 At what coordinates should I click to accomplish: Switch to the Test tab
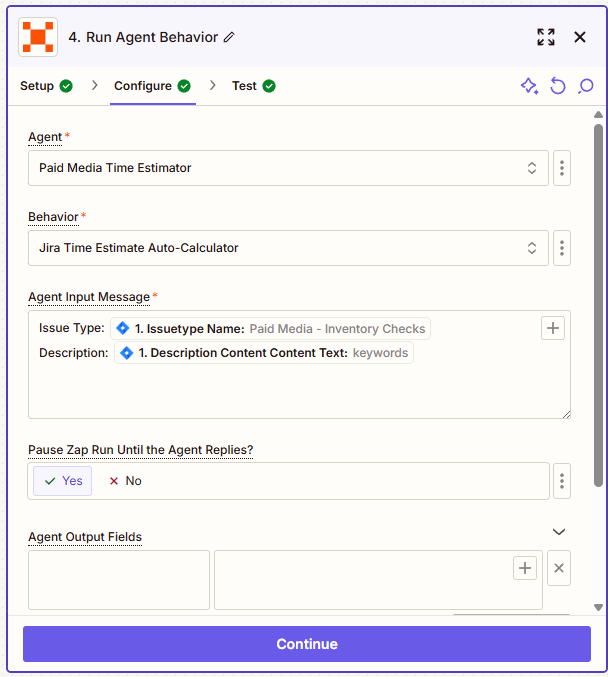(x=253, y=86)
